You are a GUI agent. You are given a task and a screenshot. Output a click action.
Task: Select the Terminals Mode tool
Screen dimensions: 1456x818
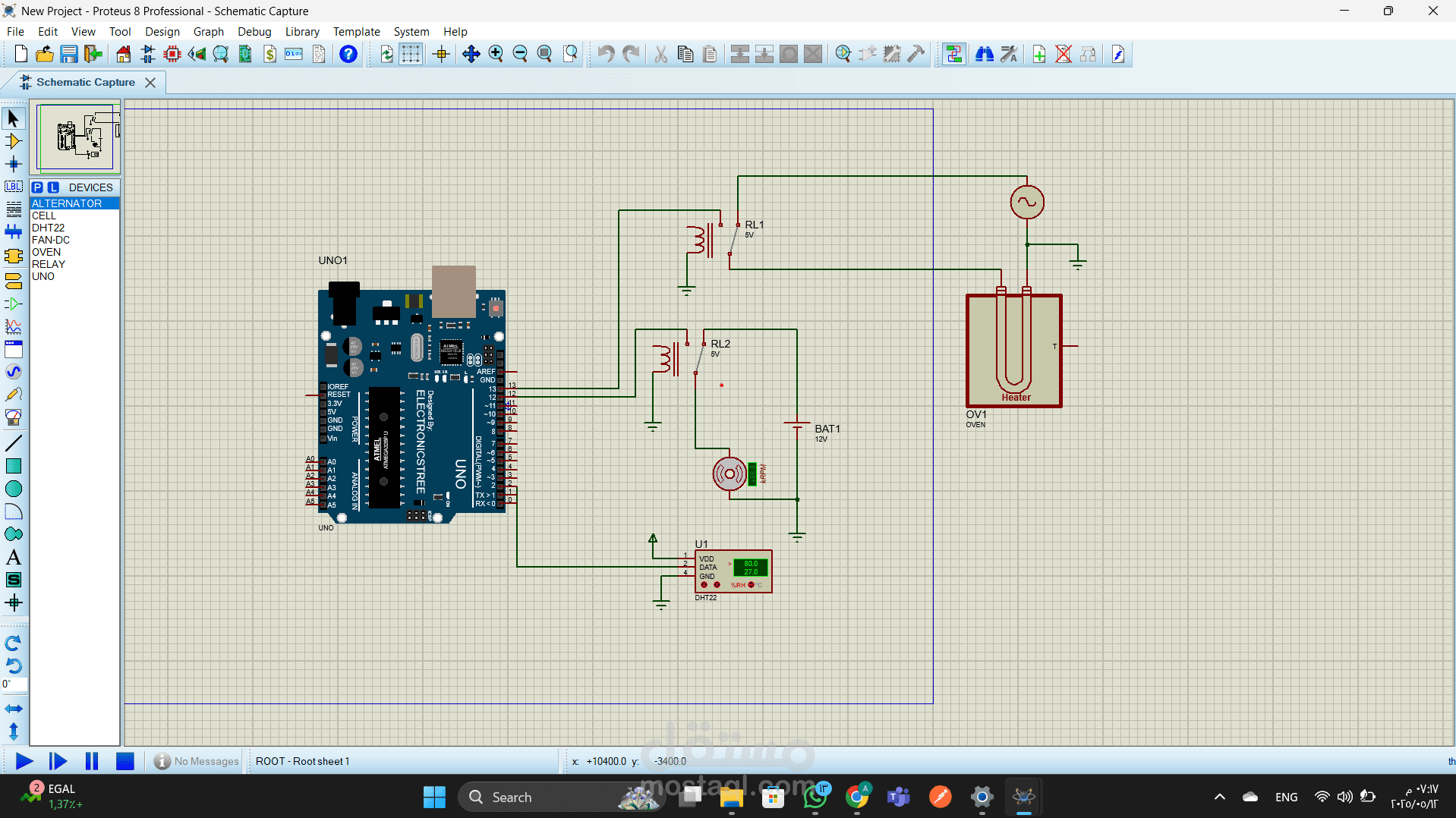(14, 282)
